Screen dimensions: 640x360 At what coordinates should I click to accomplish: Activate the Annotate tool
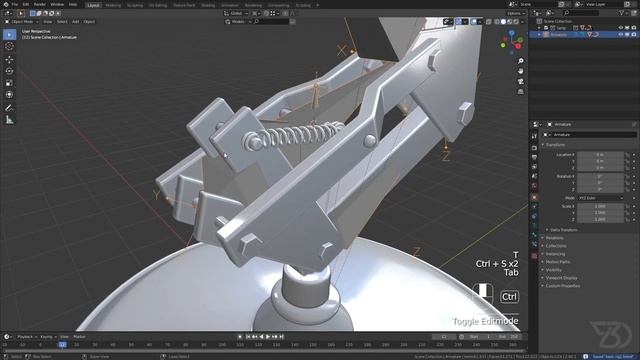[x=9, y=108]
